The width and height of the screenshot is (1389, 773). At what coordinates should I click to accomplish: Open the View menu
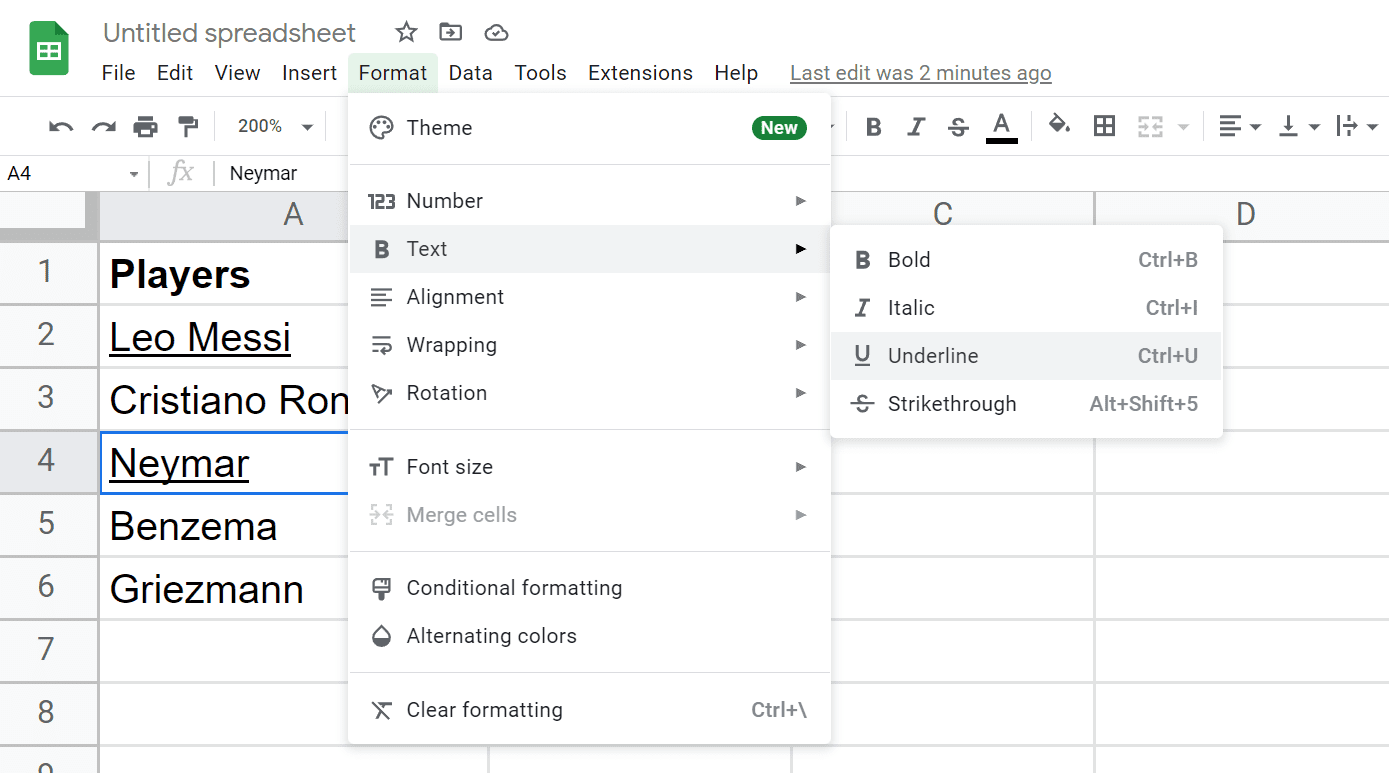(238, 73)
